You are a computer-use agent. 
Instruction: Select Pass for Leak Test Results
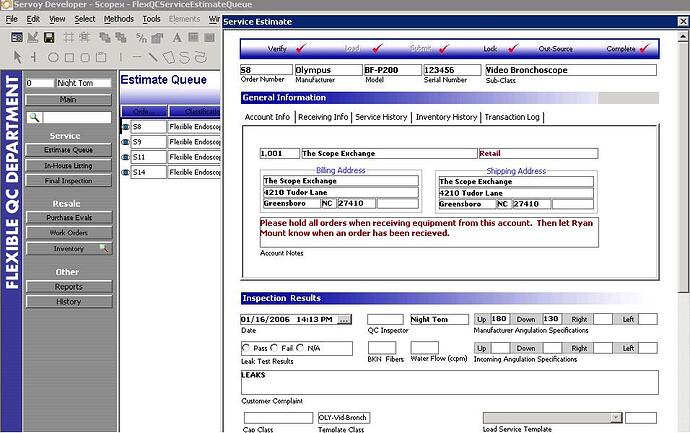tap(246, 348)
